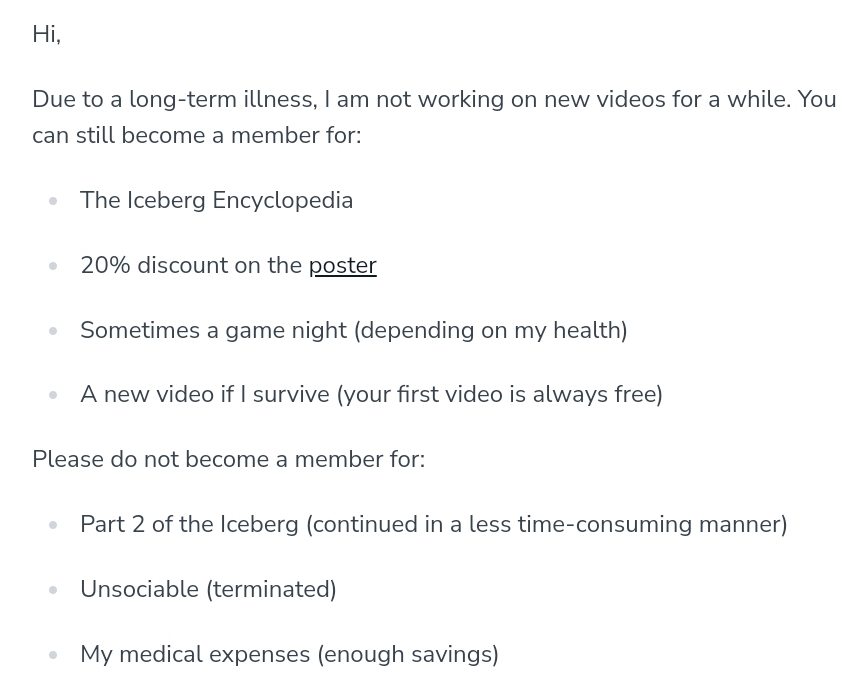Click the "Unsociable (terminated)" item
The image size is (868, 698).
pos(208,589)
